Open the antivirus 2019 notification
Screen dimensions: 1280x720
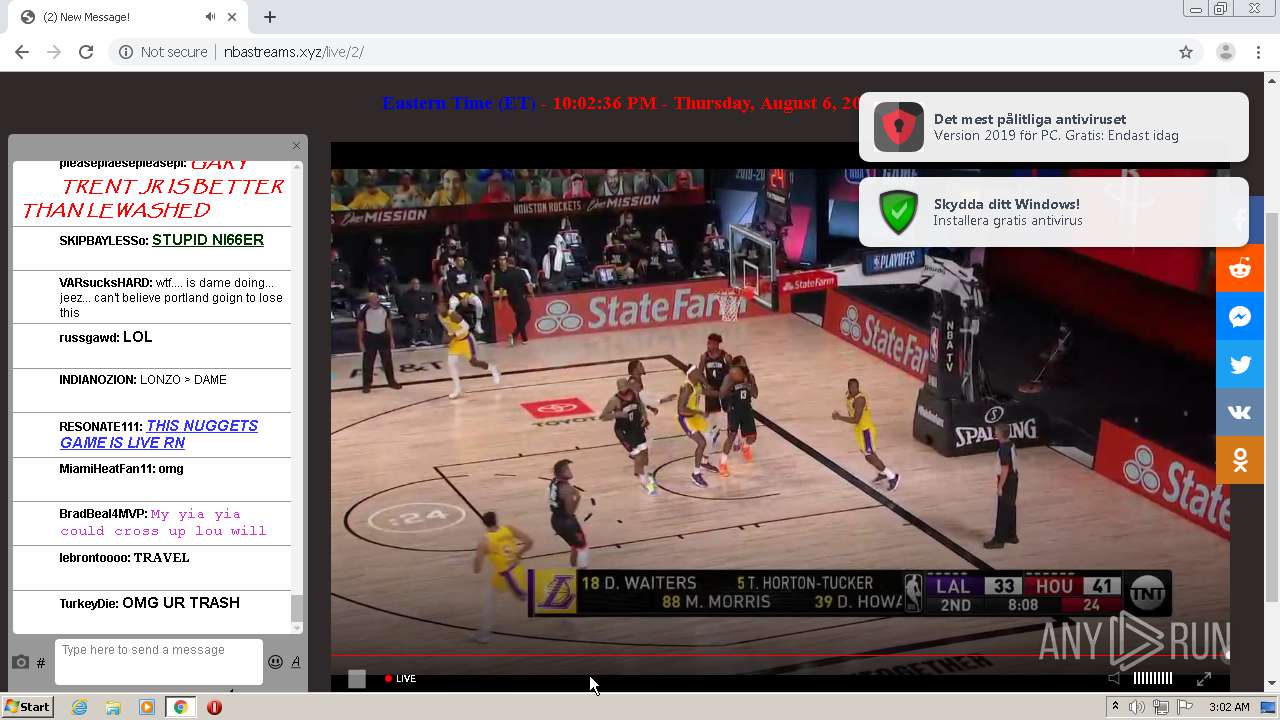coord(1054,127)
